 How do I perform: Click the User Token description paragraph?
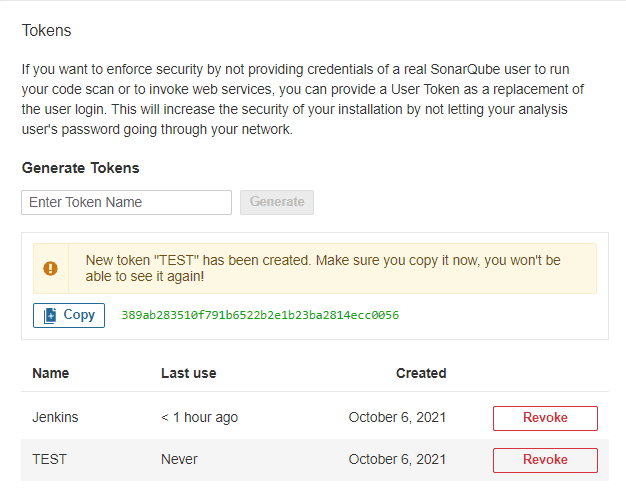click(x=305, y=100)
